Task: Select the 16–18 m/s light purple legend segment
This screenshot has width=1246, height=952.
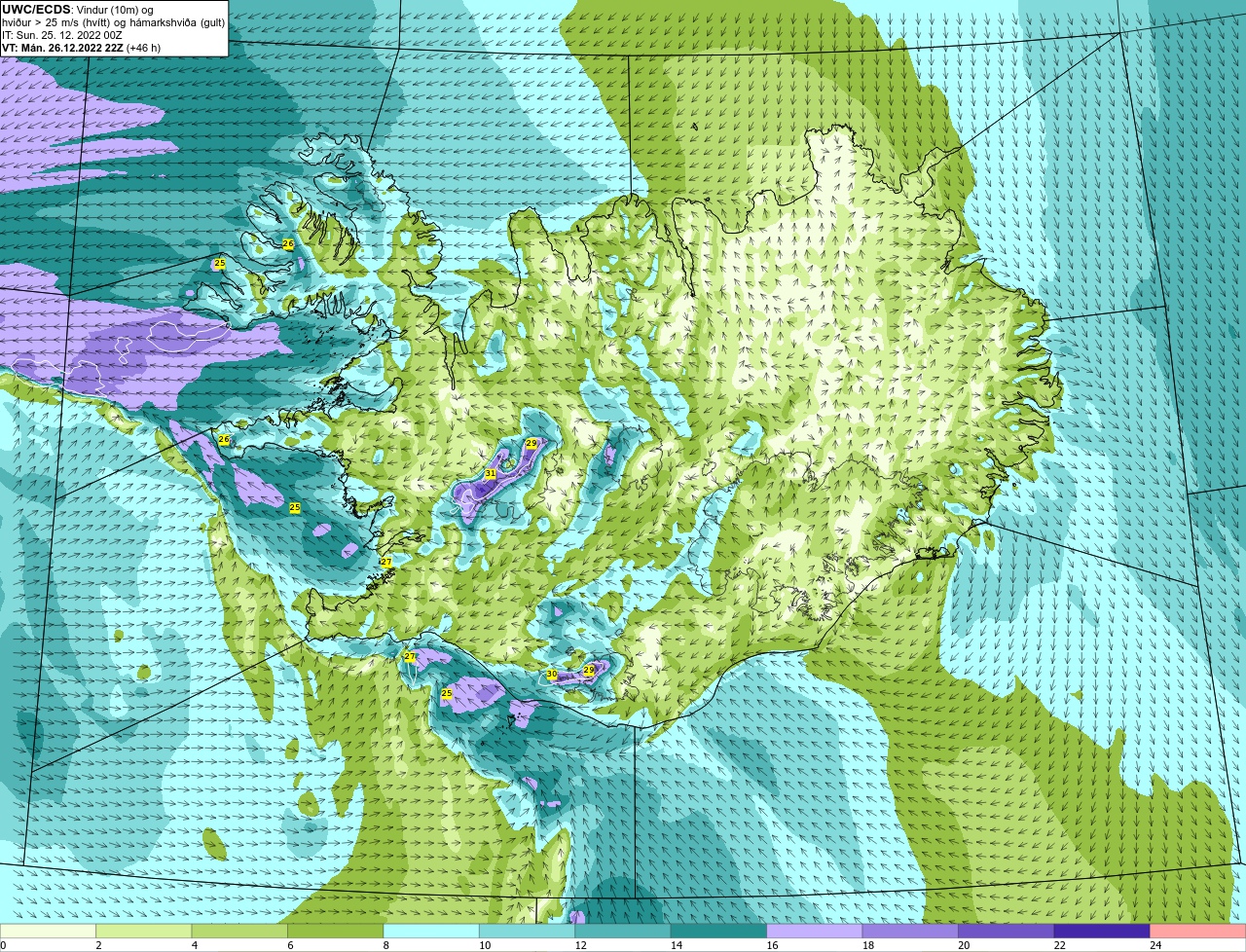Action: (x=816, y=931)
